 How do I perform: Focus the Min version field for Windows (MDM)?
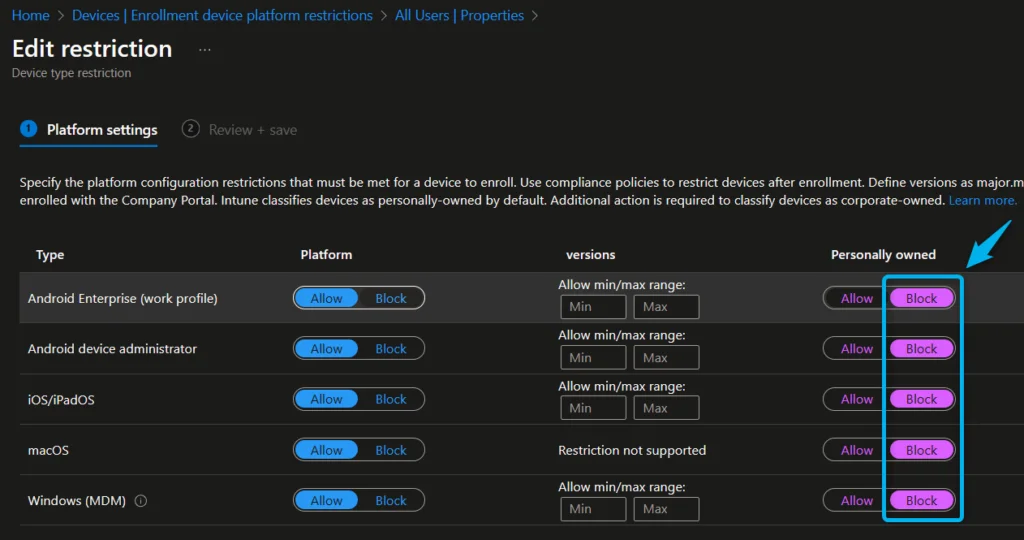(x=593, y=509)
